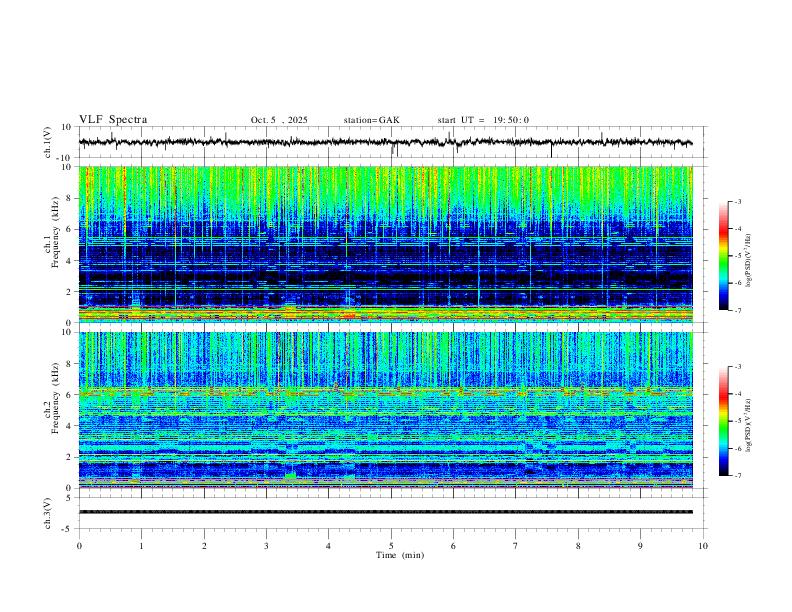Click time axis tick label "5"

click(x=391, y=546)
